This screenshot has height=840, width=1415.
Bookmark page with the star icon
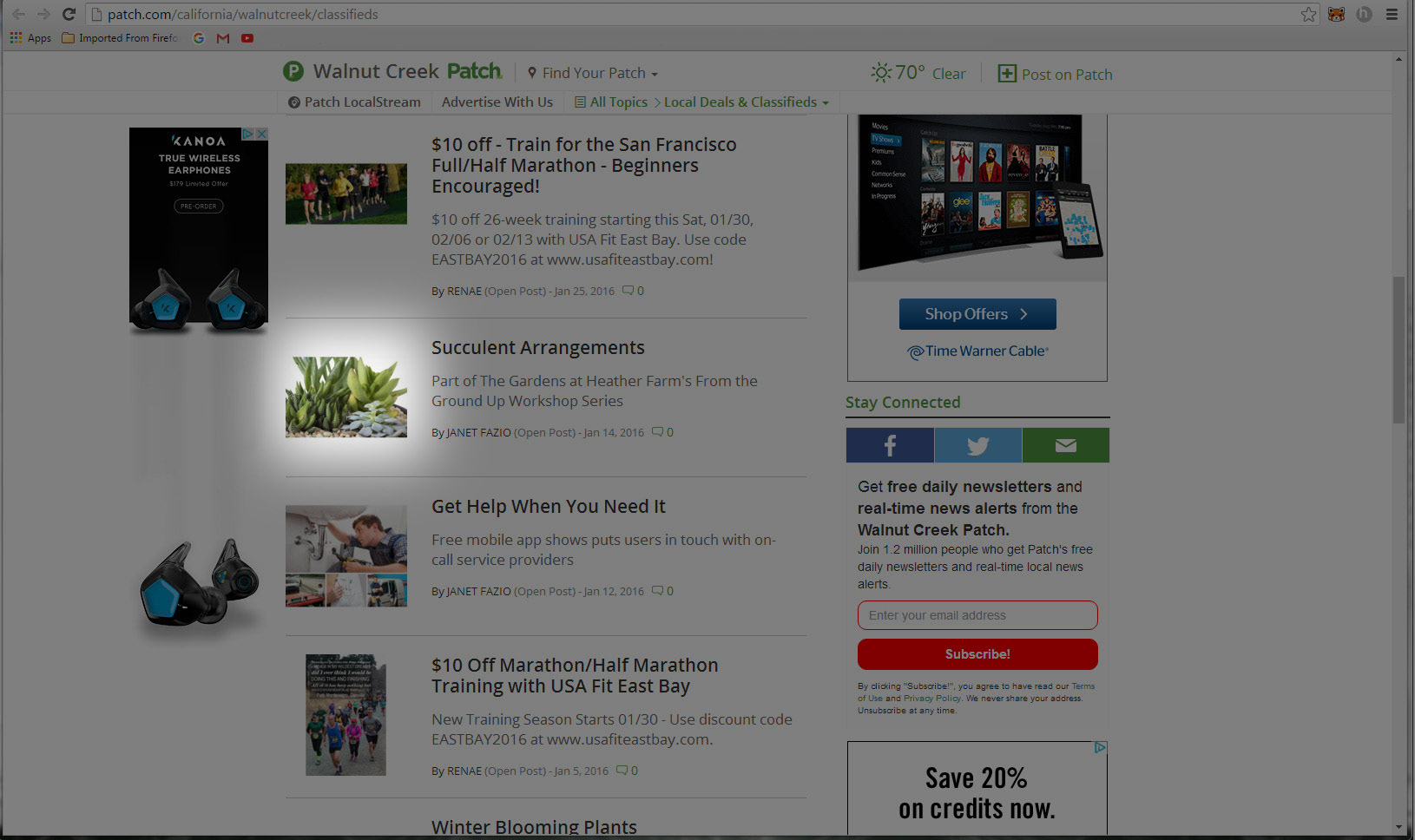1308,14
